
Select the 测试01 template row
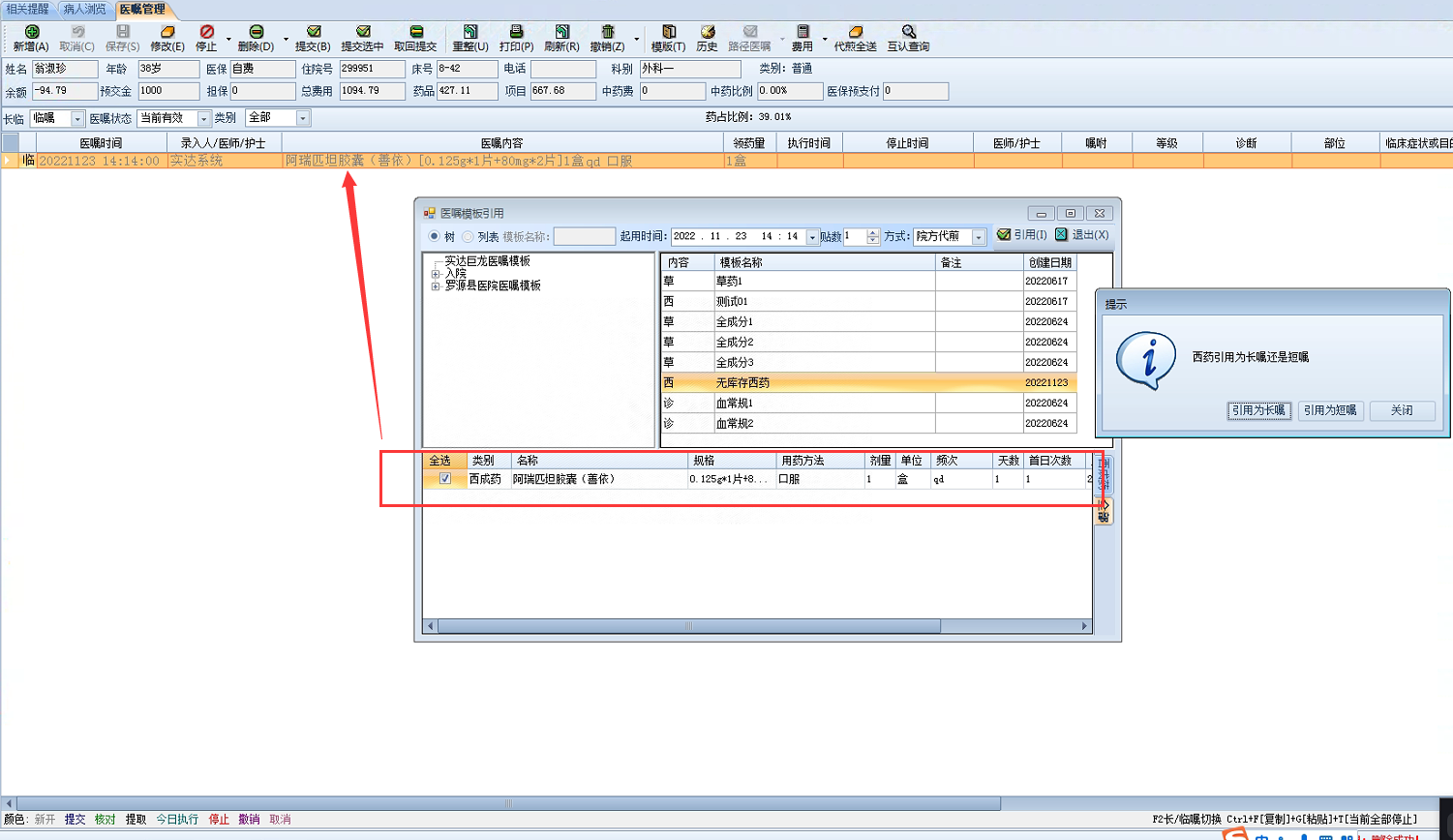pos(868,301)
